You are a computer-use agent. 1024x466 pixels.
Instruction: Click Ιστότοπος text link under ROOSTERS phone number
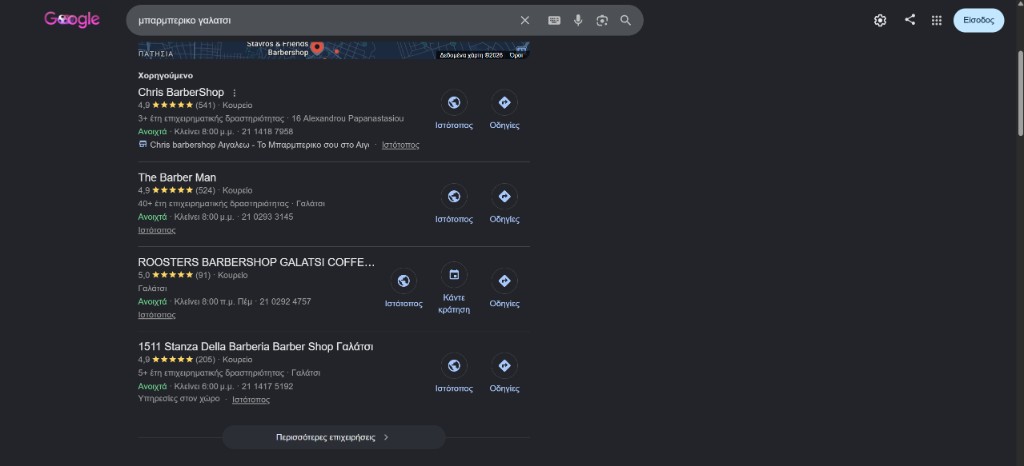click(x=157, y=315)
